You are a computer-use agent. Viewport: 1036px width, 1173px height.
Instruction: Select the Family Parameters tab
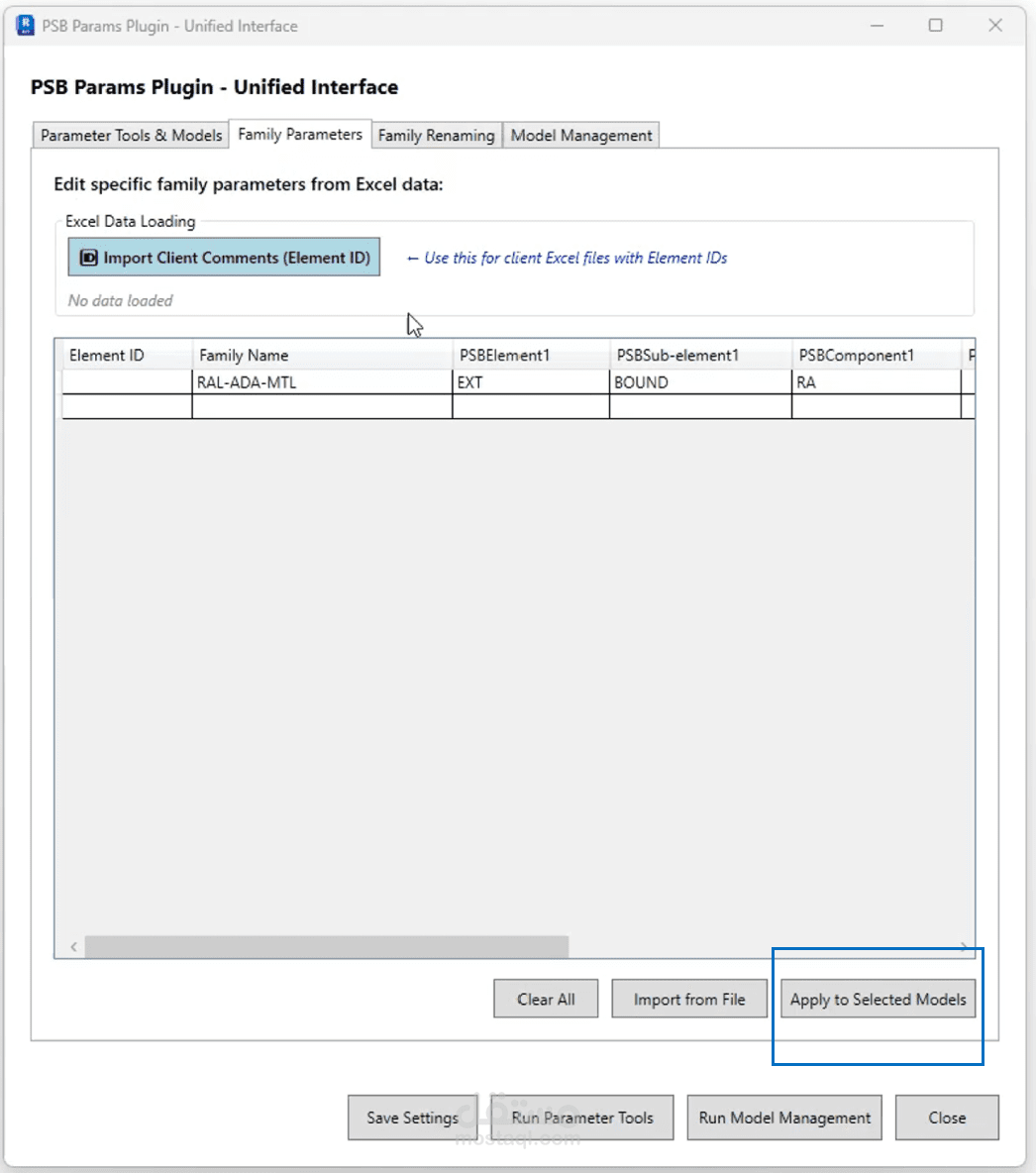pos(300,134)
